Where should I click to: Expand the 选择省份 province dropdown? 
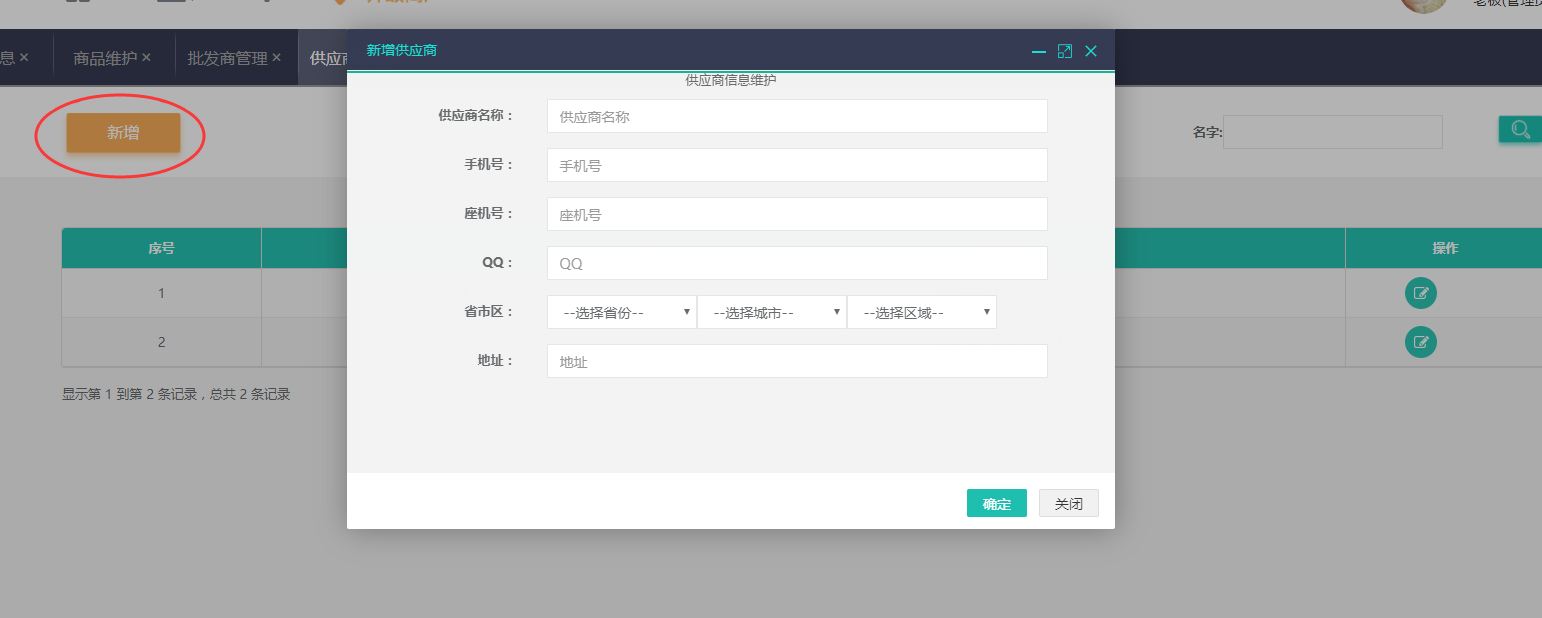tap(621, 312)
